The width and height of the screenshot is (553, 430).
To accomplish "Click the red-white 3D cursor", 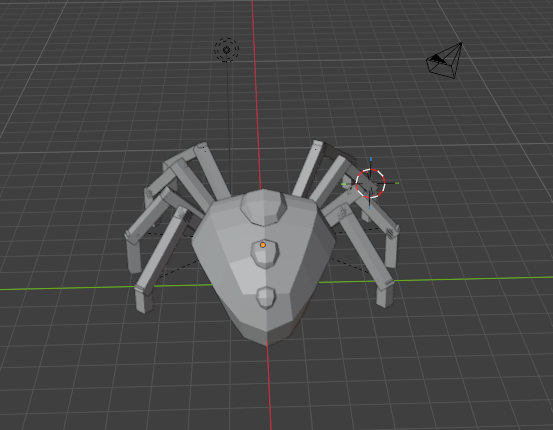I will pos(370,183).
